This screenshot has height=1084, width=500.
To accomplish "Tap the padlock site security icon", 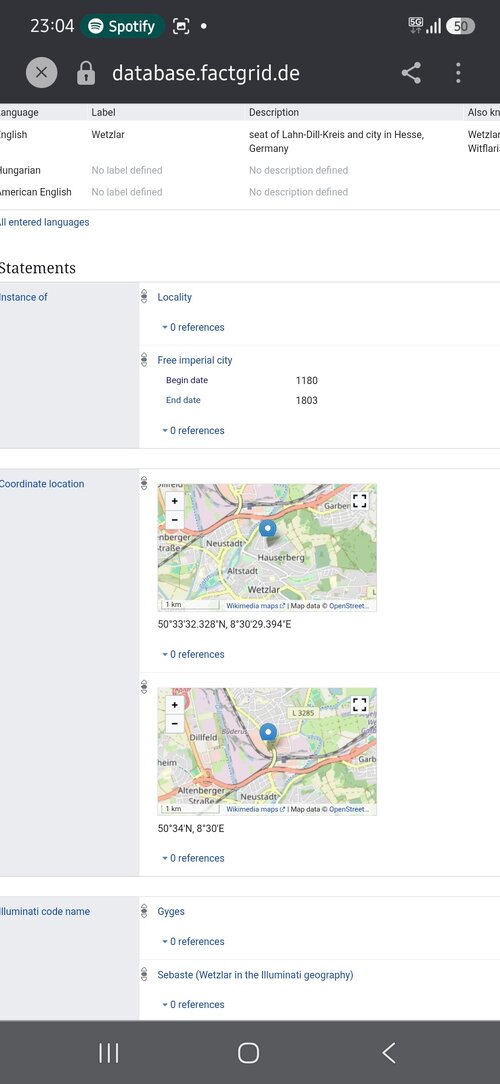I will click(x=86, y=73).
